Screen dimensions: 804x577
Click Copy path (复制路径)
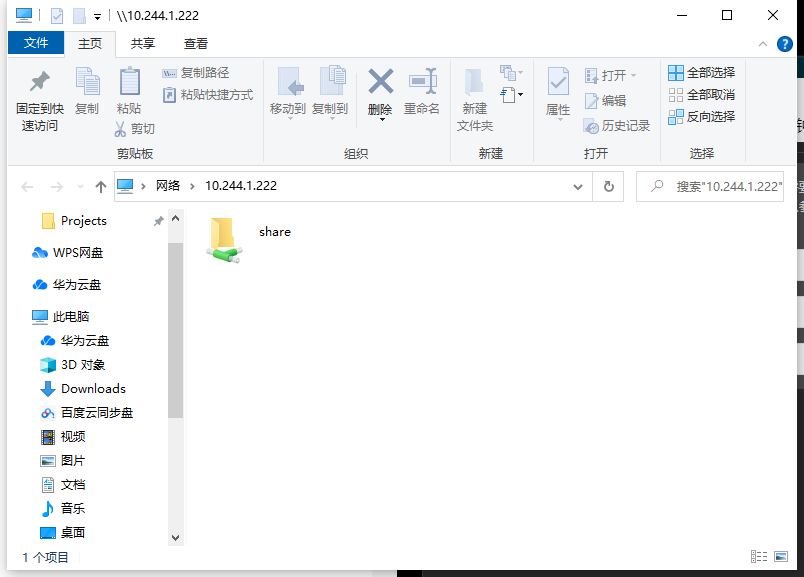pos(195,73)
